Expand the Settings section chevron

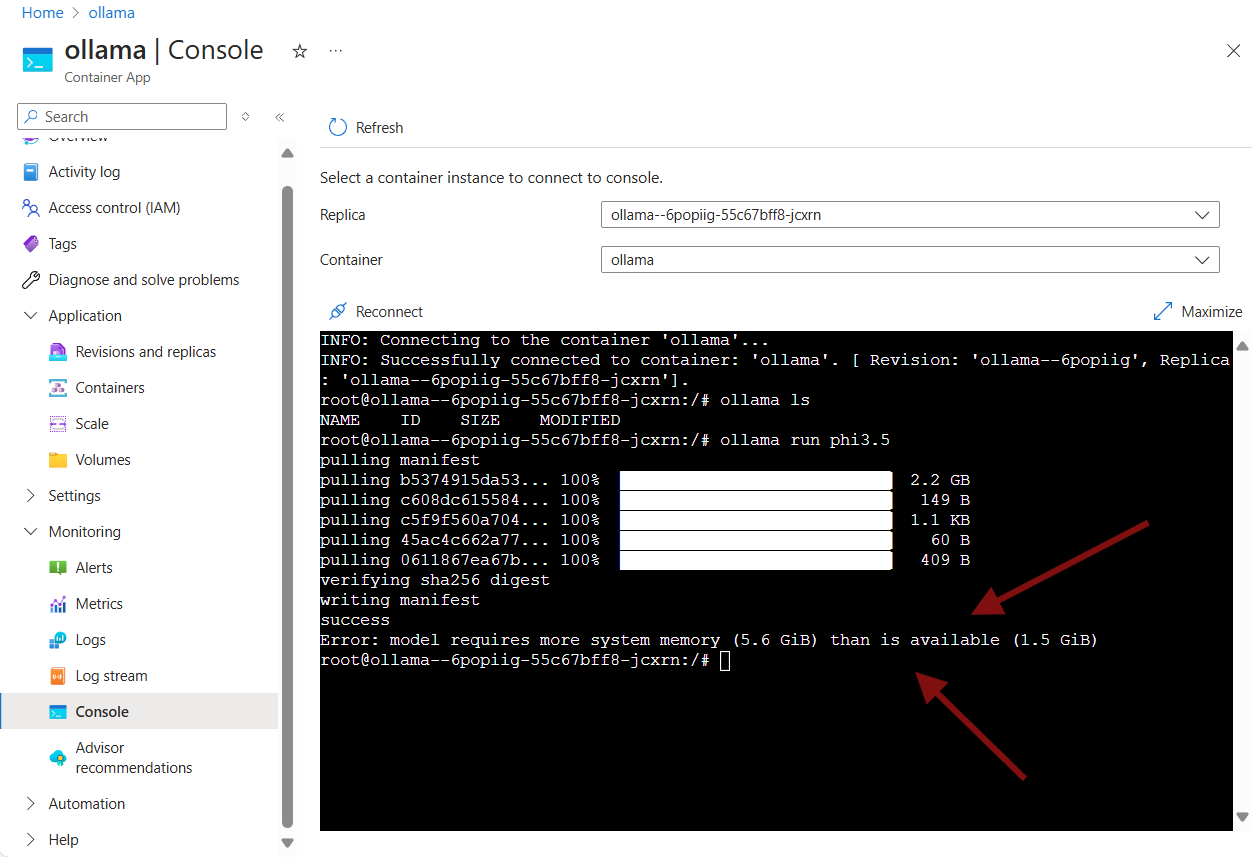click(x=30, y=496)
